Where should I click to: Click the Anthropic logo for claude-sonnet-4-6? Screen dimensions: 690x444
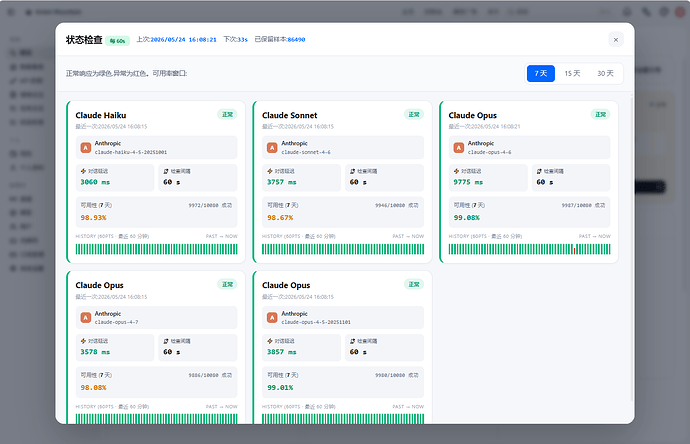pyautogui.click(x=272, y=147)
